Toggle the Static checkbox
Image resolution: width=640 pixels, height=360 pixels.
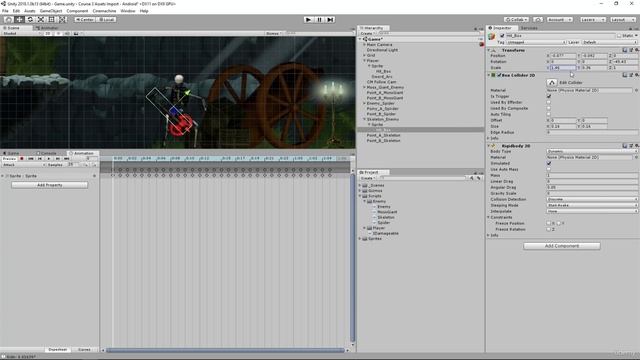pos(619,36)
